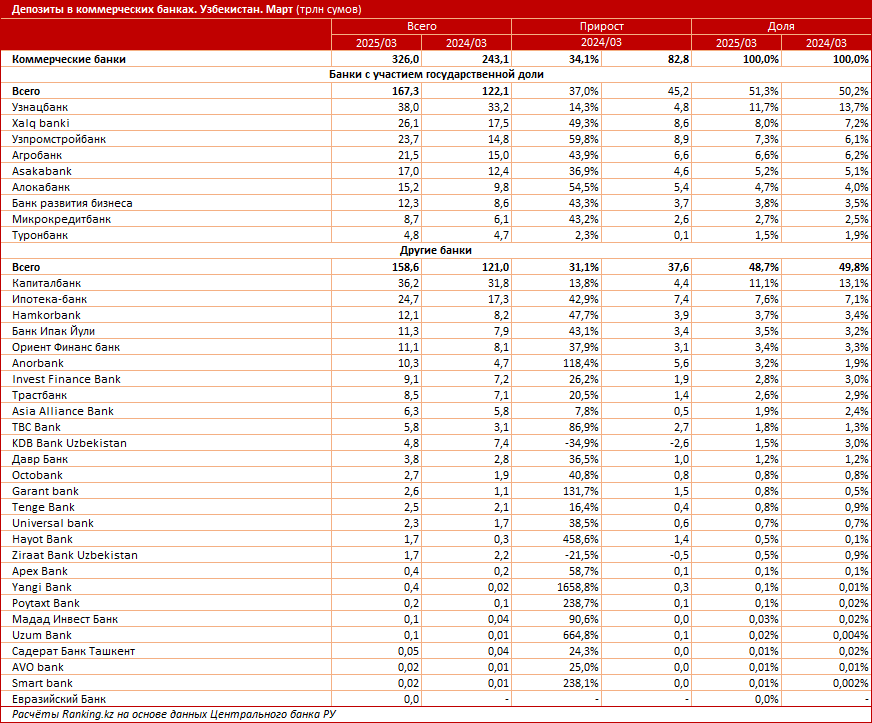872x723 pixels.
Task: Select the table title 'Депозиты в коммерческих банках'
Action: [104, 9]
